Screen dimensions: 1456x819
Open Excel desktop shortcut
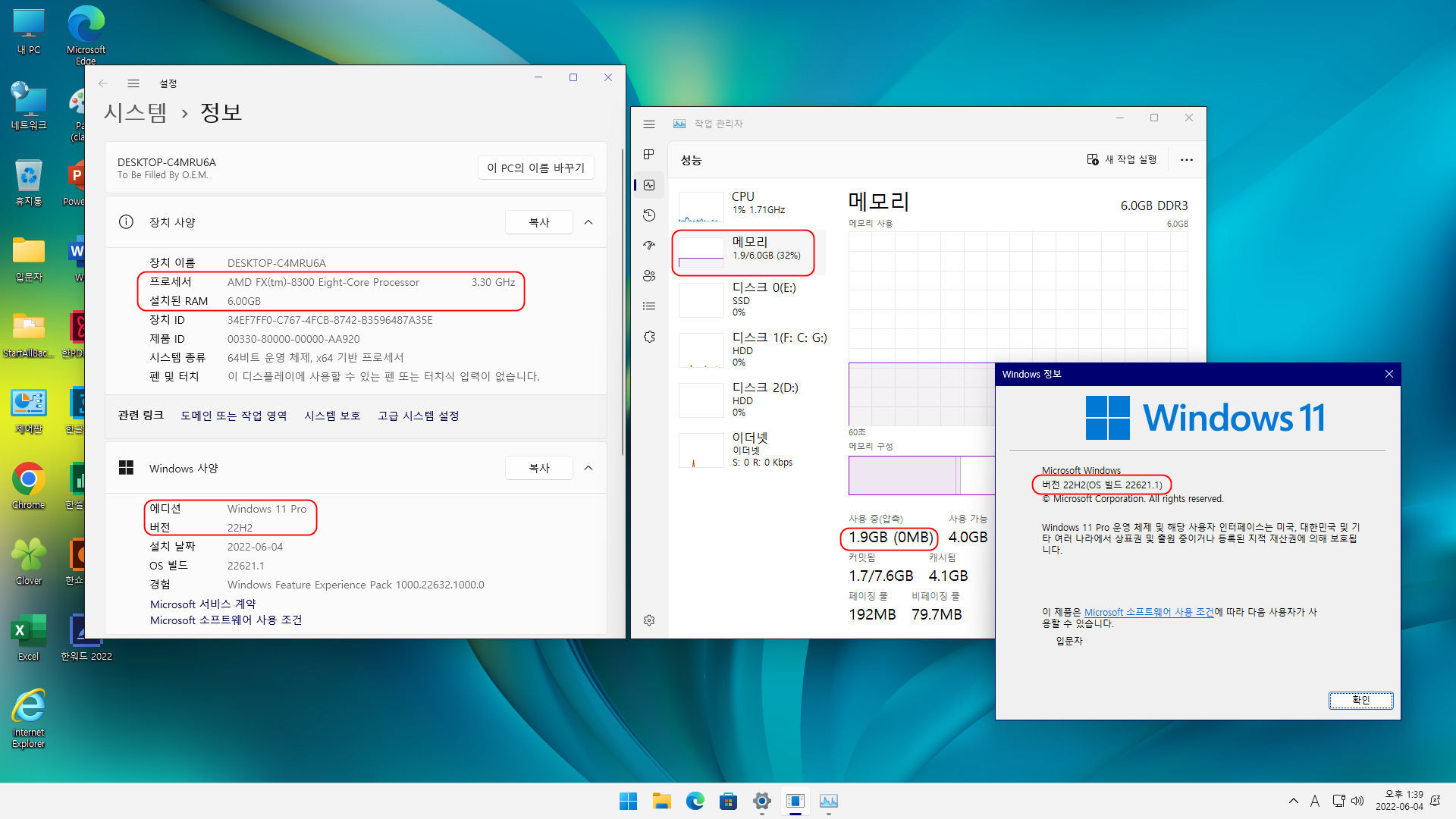29,638
